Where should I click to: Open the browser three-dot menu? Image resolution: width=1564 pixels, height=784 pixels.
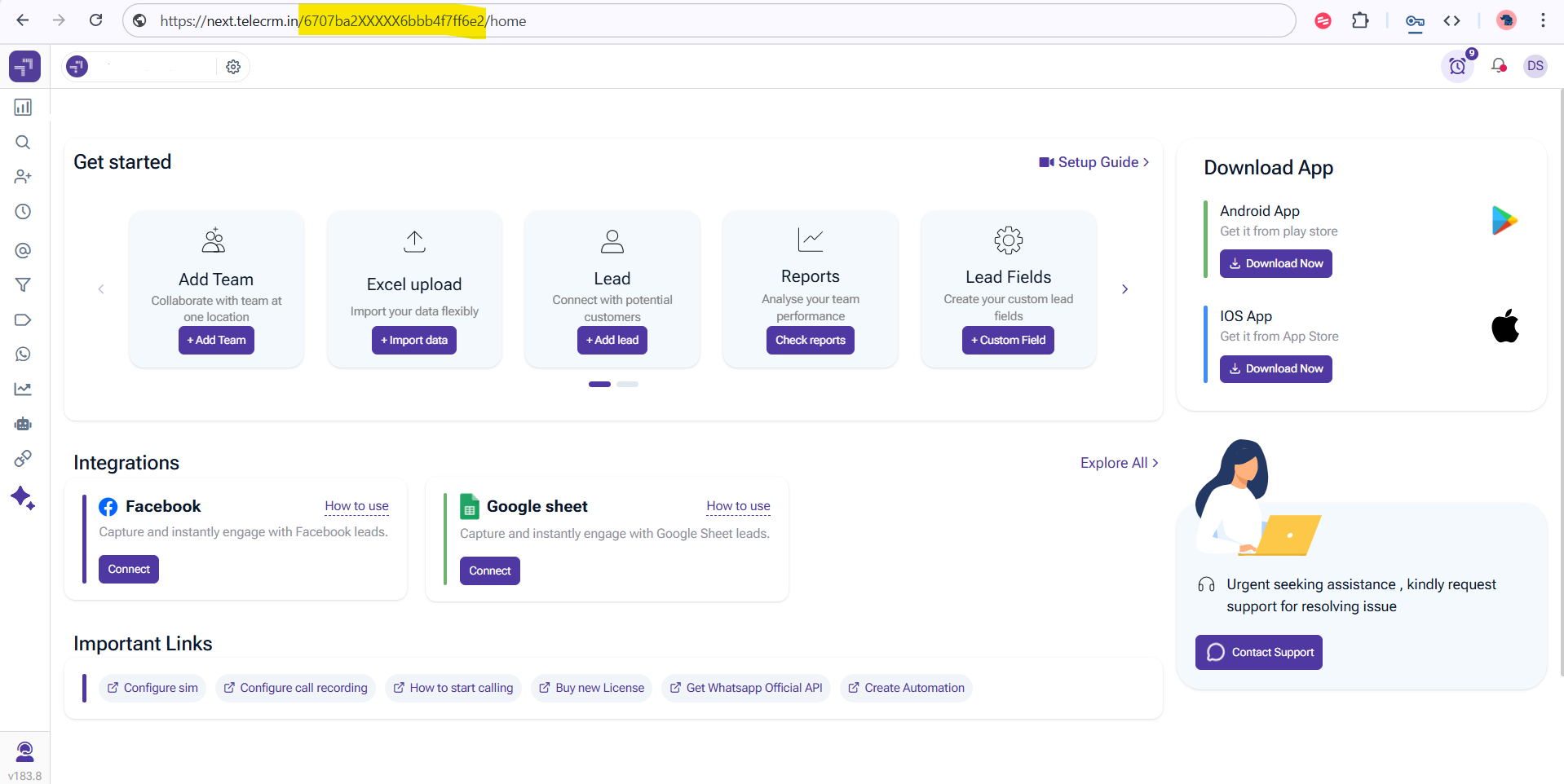tap(1543, 20)
